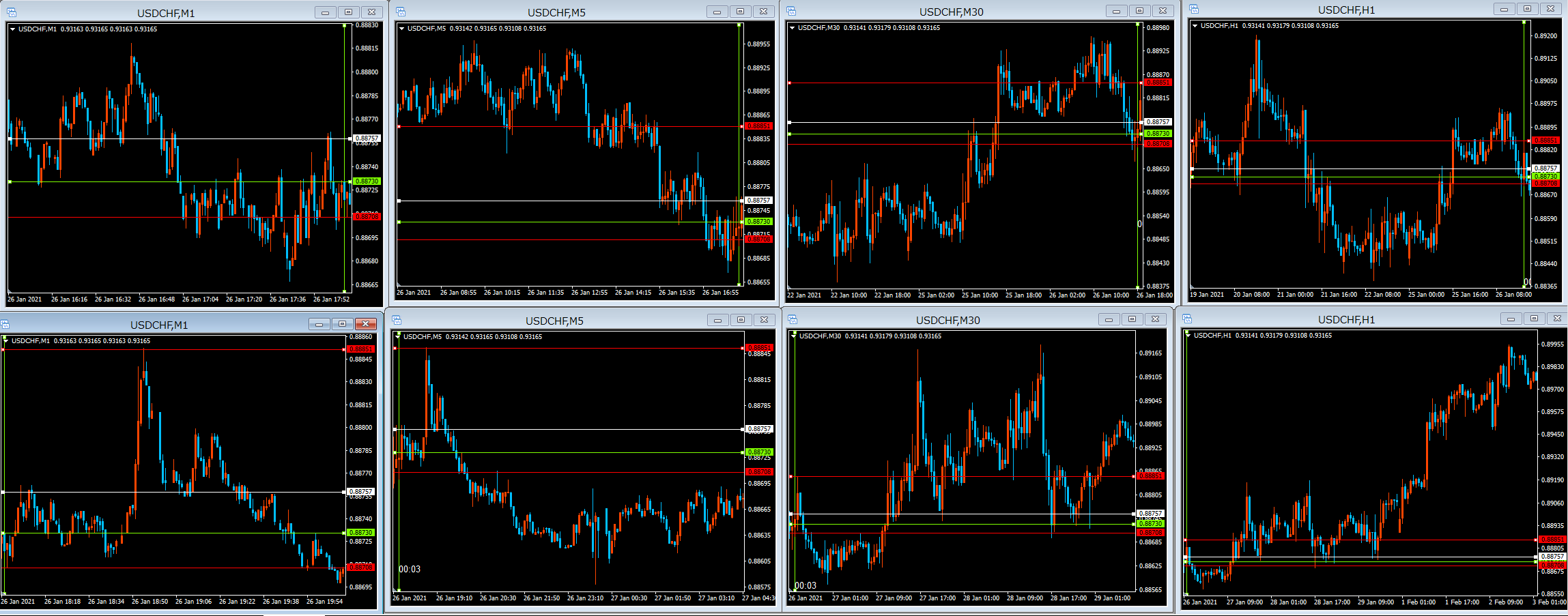
Task: Click the chart icon of upper USDCHF,M30 window
Action: pyautogui.click(x=791, y=11)
